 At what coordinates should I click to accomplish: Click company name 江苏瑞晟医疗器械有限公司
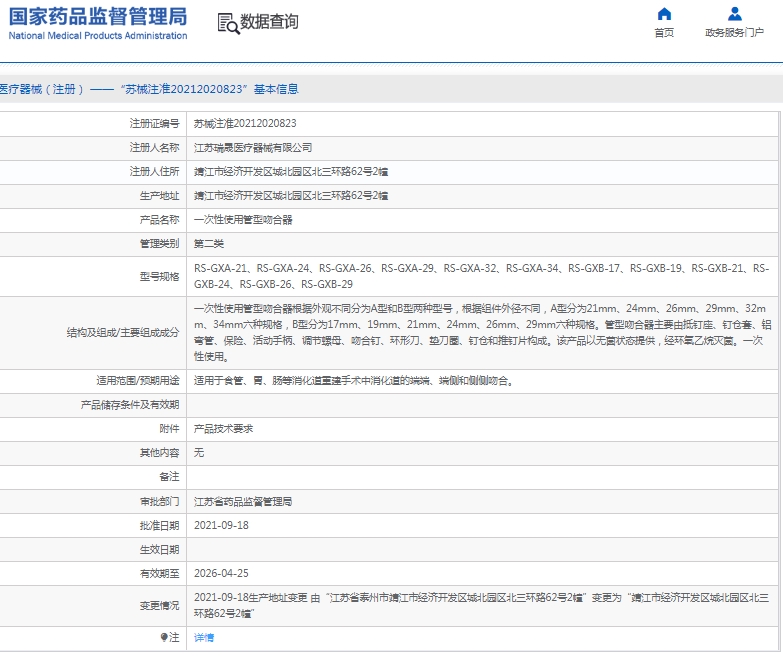click(x=253, y=148)
